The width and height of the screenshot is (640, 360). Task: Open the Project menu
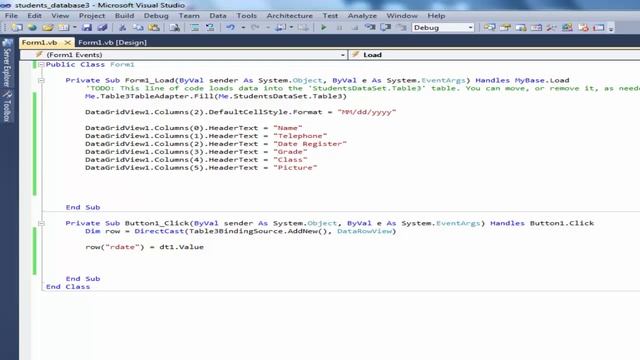pos(92,16)
